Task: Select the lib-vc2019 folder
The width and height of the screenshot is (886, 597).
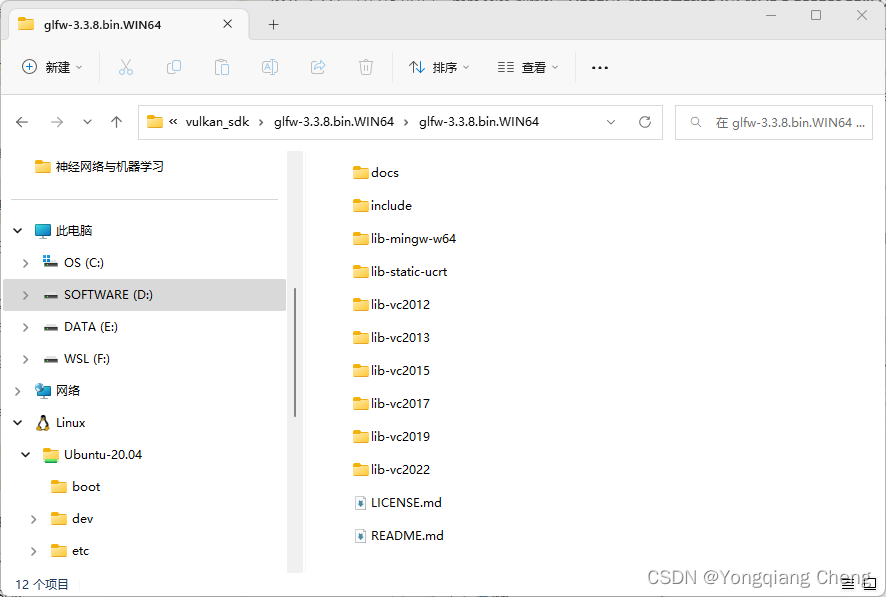Action: 391,437
